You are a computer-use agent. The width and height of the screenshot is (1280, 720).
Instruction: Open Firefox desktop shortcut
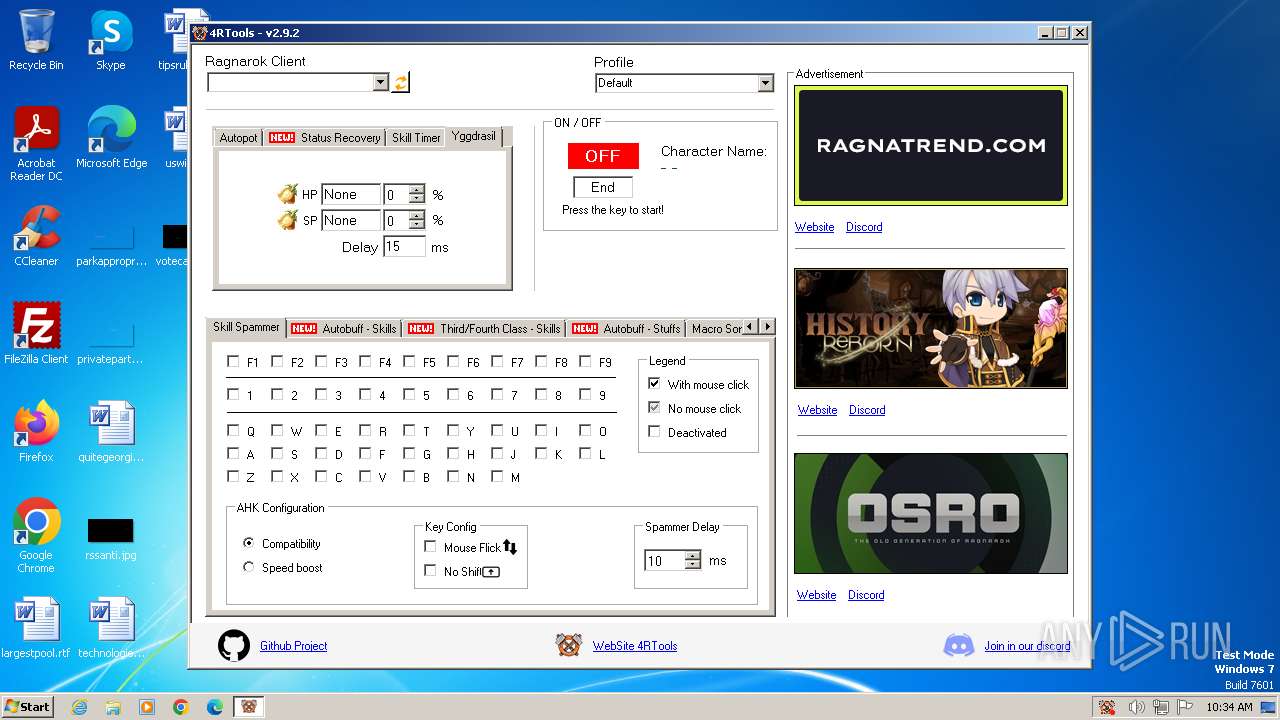(36, 431)
